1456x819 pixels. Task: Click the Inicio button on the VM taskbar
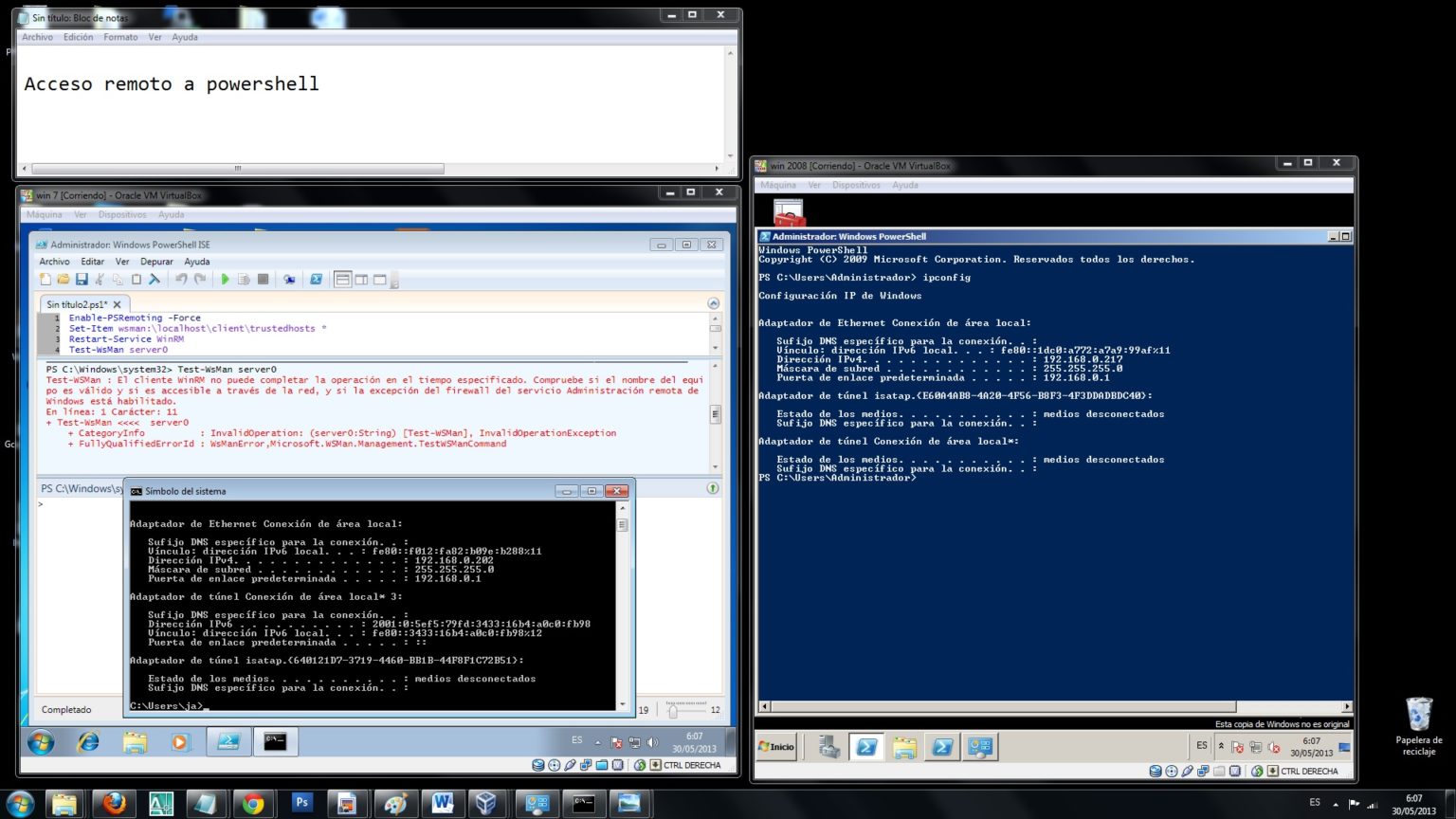(776, 747)
